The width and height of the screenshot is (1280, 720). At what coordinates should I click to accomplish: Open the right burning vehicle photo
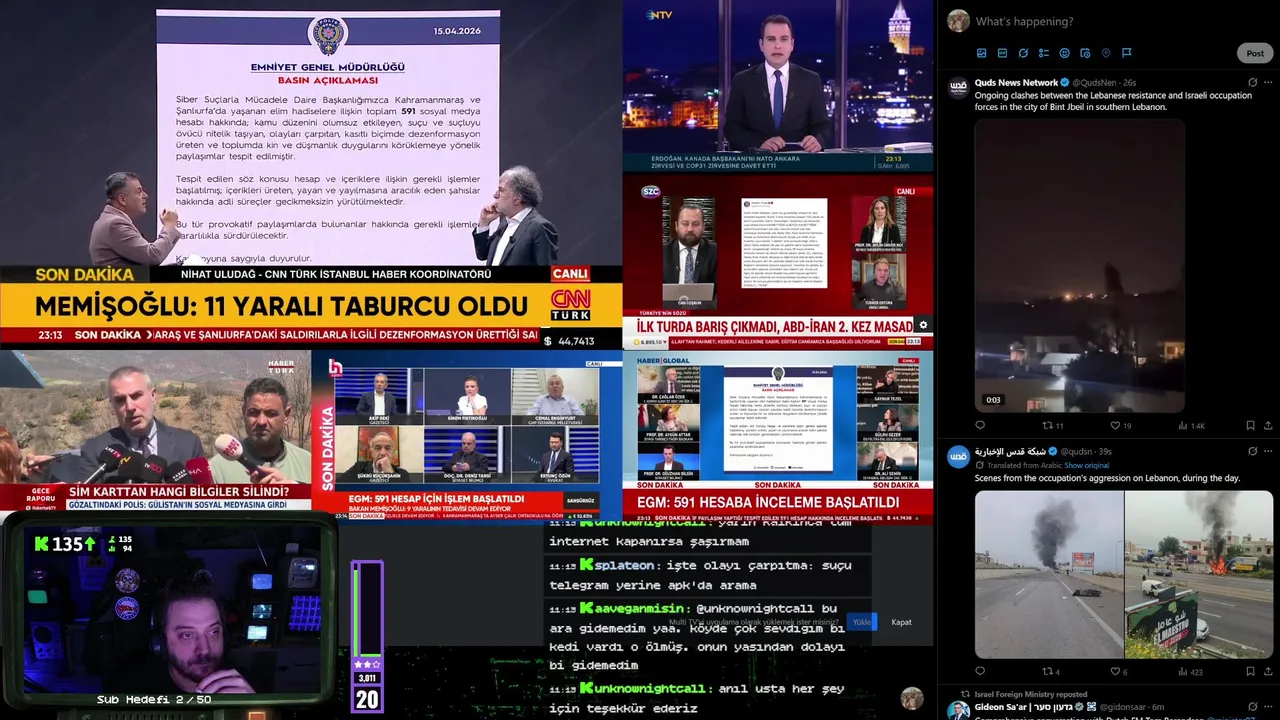pyautogui.click(x=1199, y=574)
